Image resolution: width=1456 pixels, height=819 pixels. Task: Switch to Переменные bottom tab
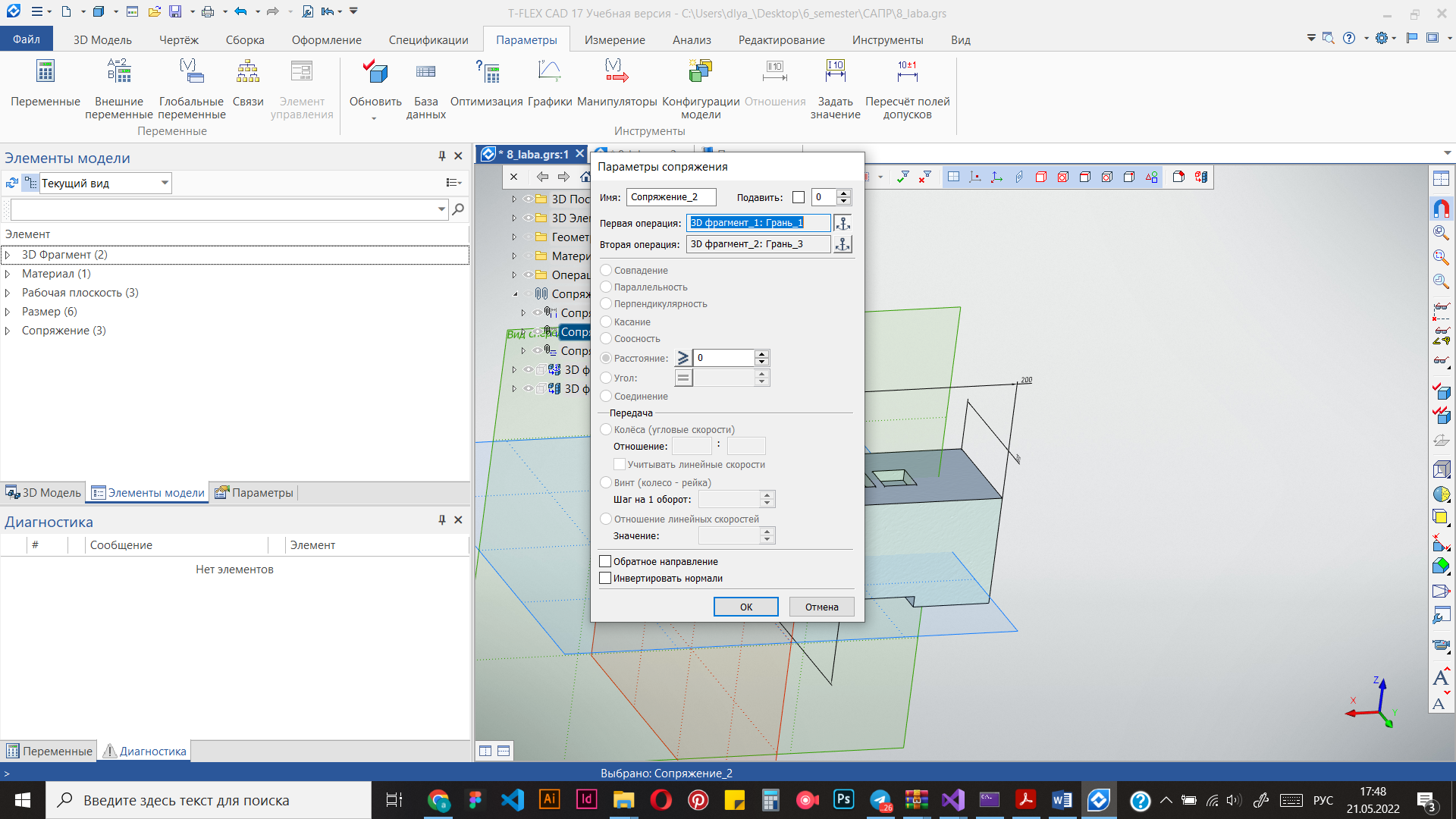pos(49,751)
